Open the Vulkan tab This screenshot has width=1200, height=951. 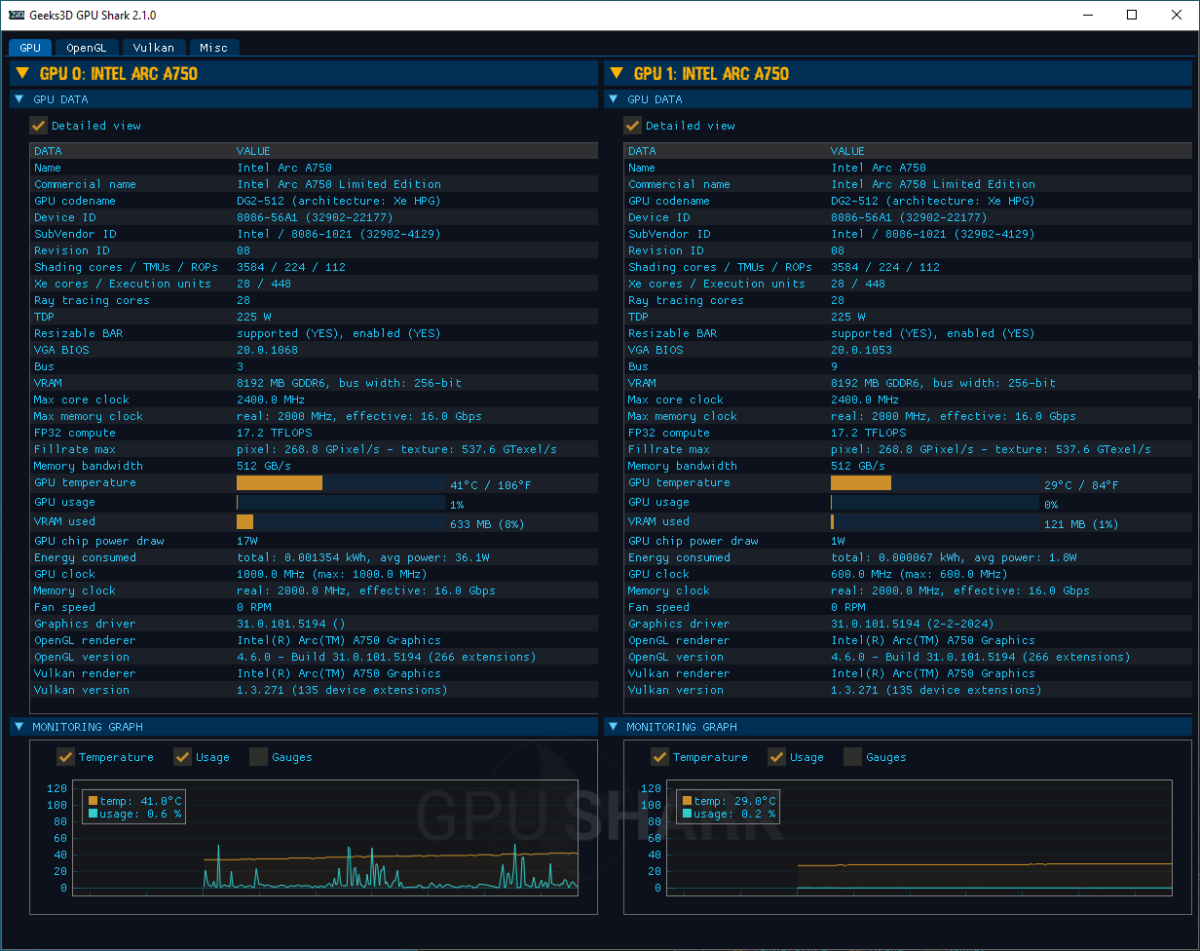tap(154, 47)
